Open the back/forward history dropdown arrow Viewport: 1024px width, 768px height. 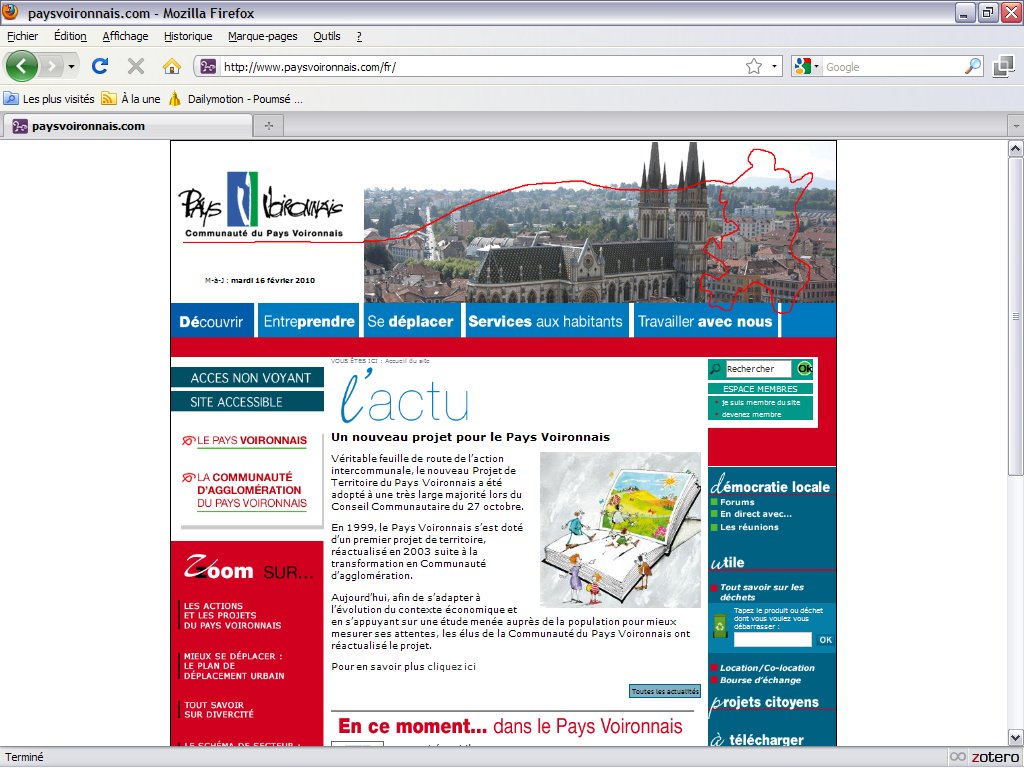click(71, 67)
